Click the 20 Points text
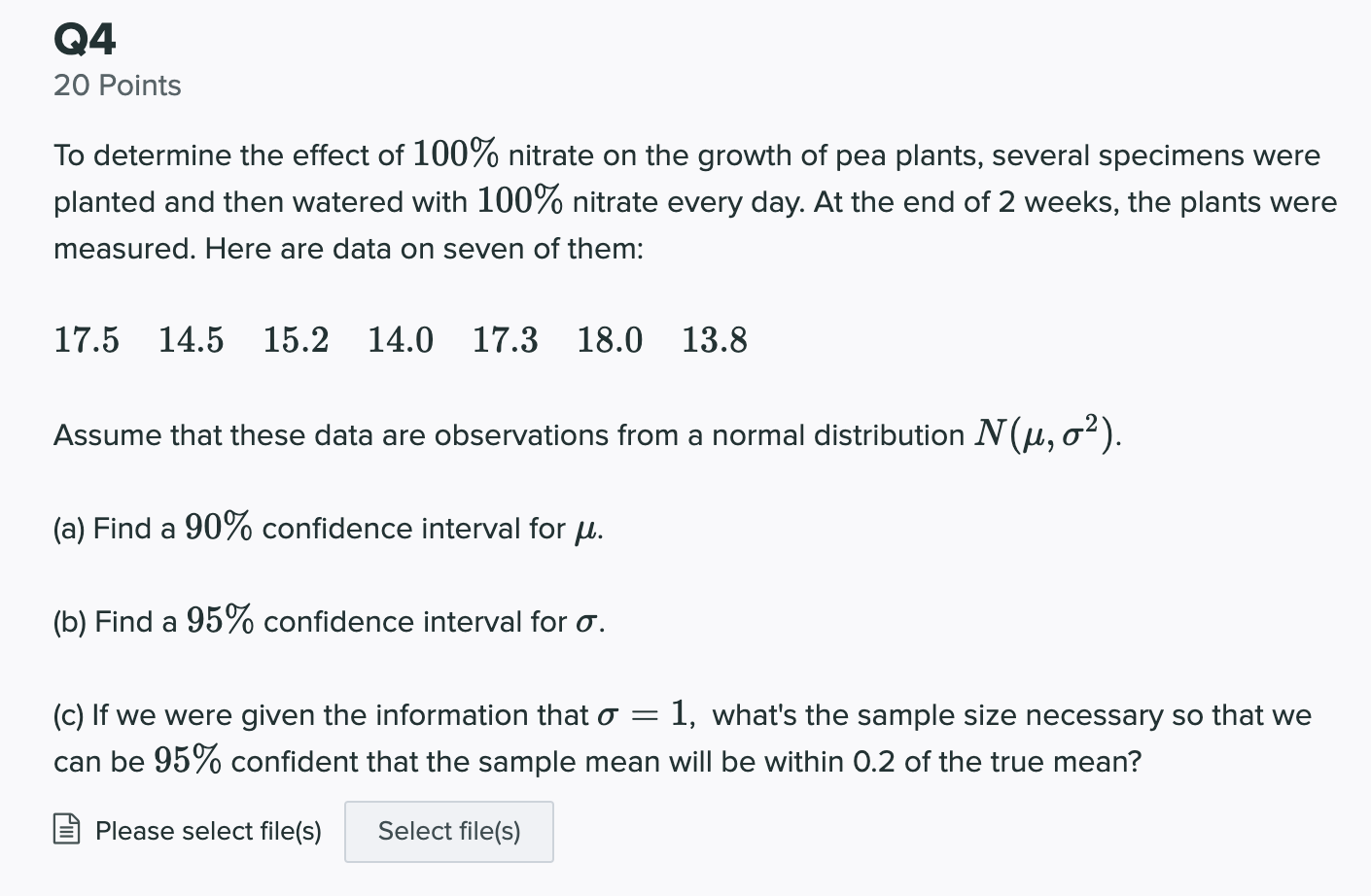 tap(118, 86)
